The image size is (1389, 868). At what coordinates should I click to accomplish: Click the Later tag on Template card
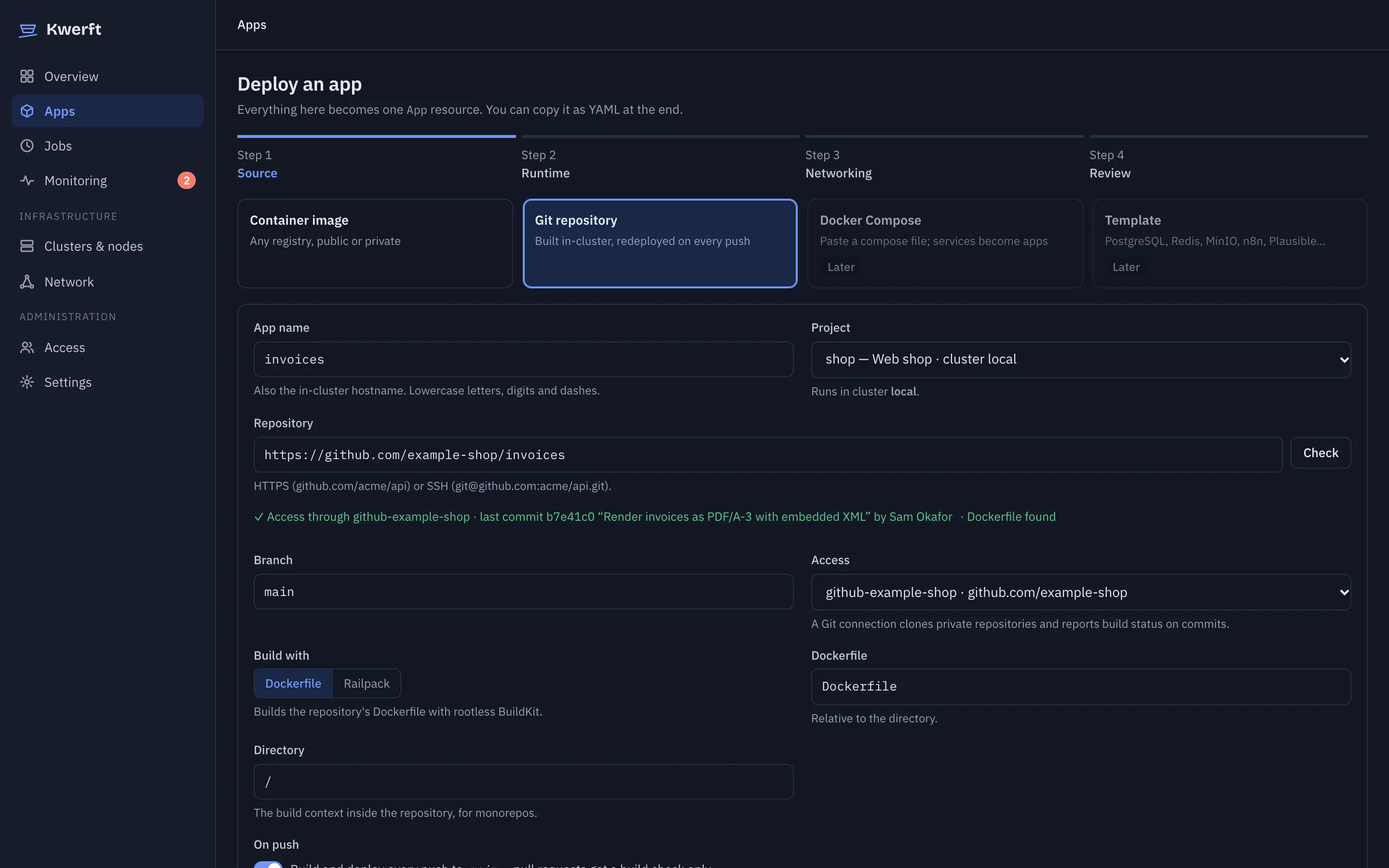[1126, 267]
